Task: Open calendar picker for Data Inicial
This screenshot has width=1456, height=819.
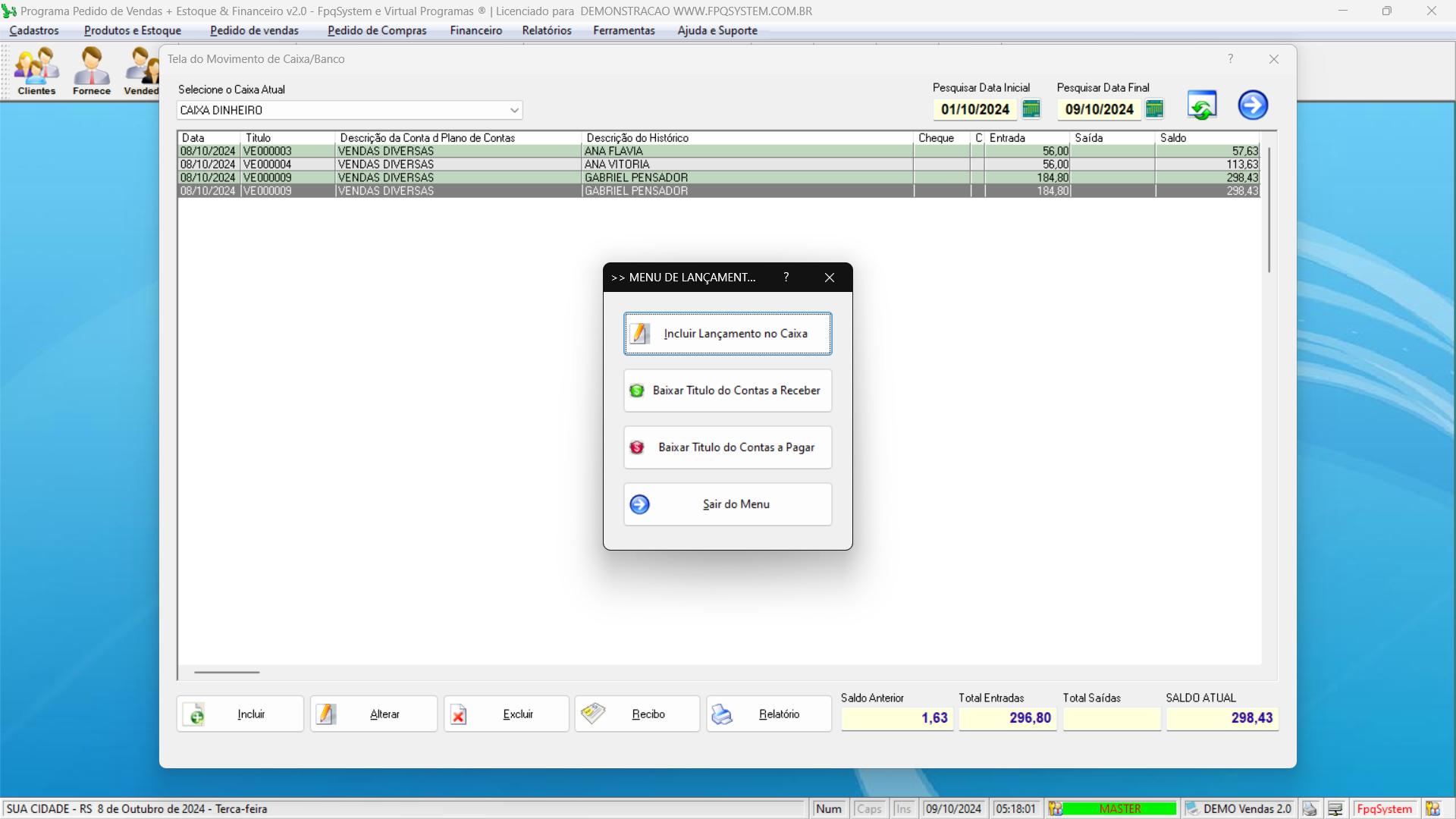Action: click(1031, 108)
